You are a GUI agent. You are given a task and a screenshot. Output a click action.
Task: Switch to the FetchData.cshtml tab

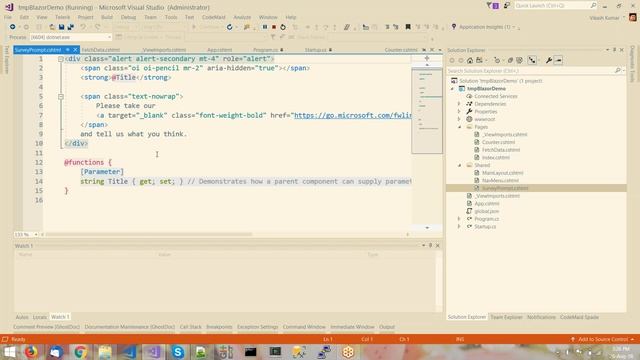click(100, 50)
